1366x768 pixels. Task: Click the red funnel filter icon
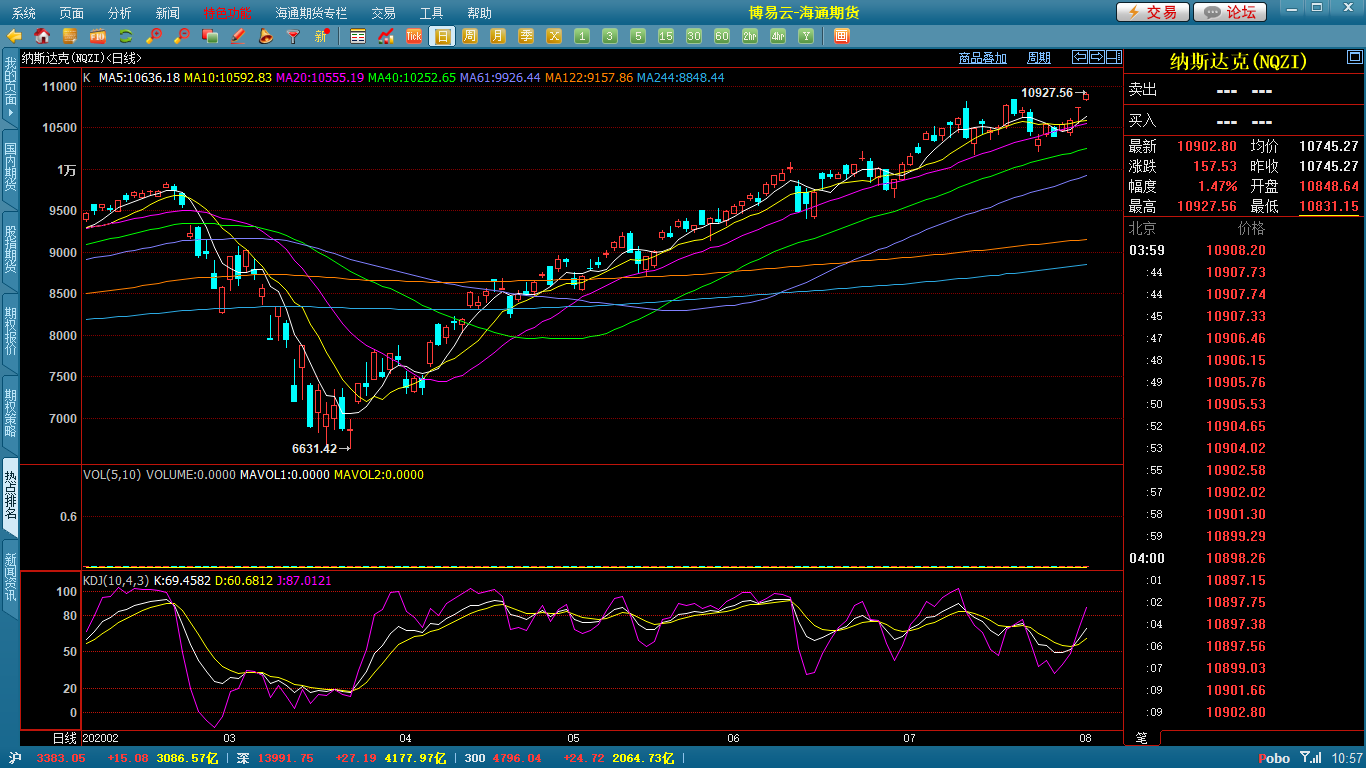294,36
